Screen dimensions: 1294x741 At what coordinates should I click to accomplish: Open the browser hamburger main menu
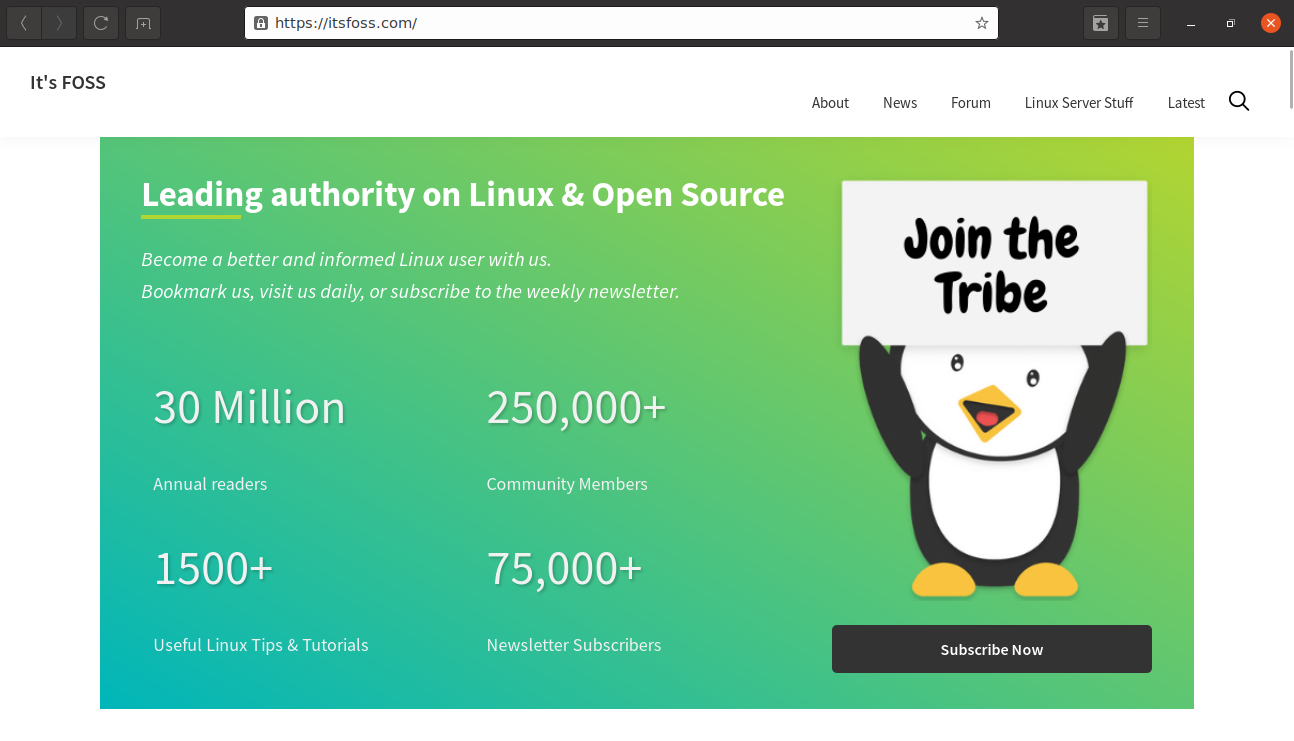pyautogui.click(x=1143, y=22)
